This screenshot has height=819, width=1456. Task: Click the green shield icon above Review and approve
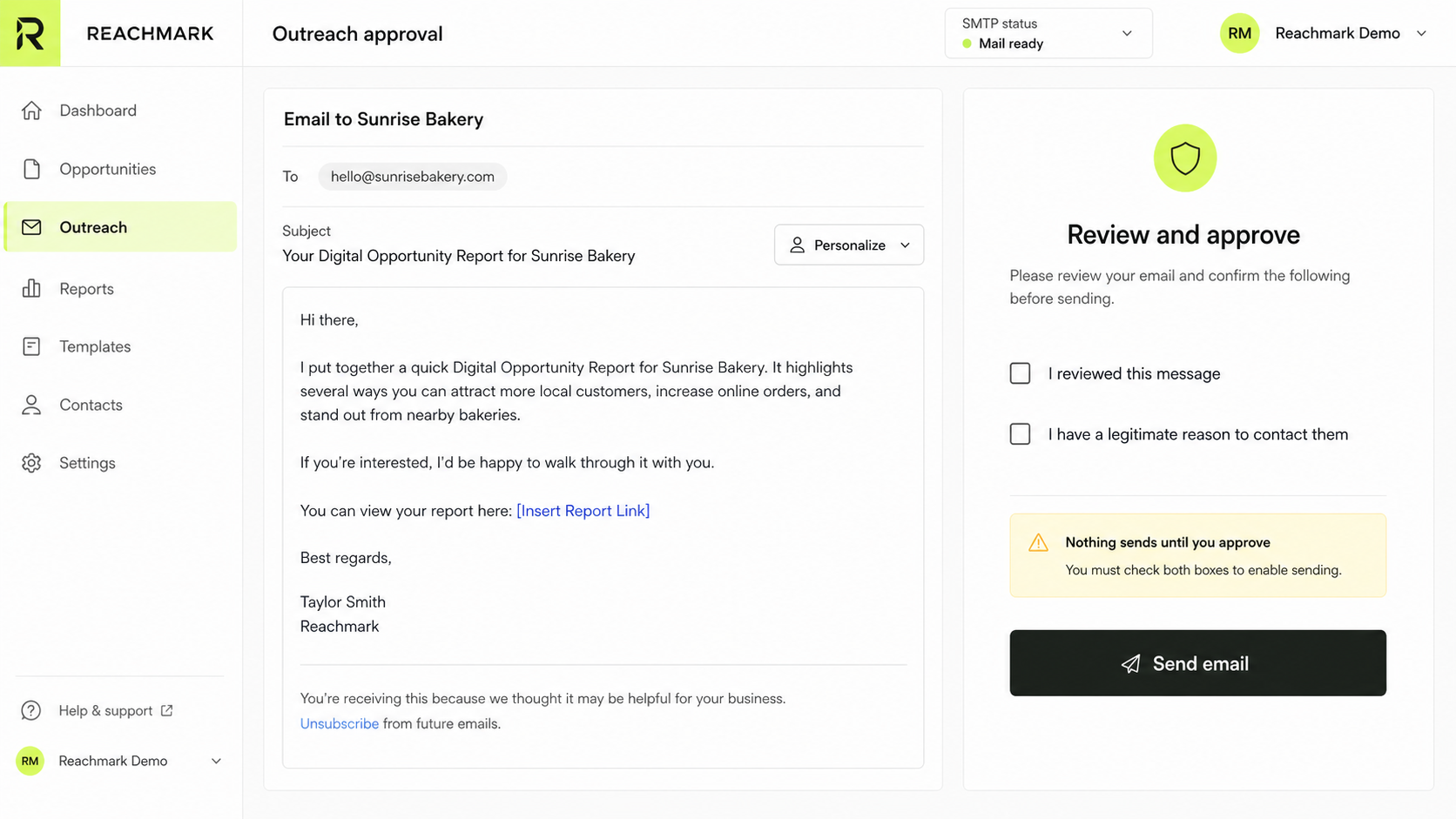[x=1184, y=158]
